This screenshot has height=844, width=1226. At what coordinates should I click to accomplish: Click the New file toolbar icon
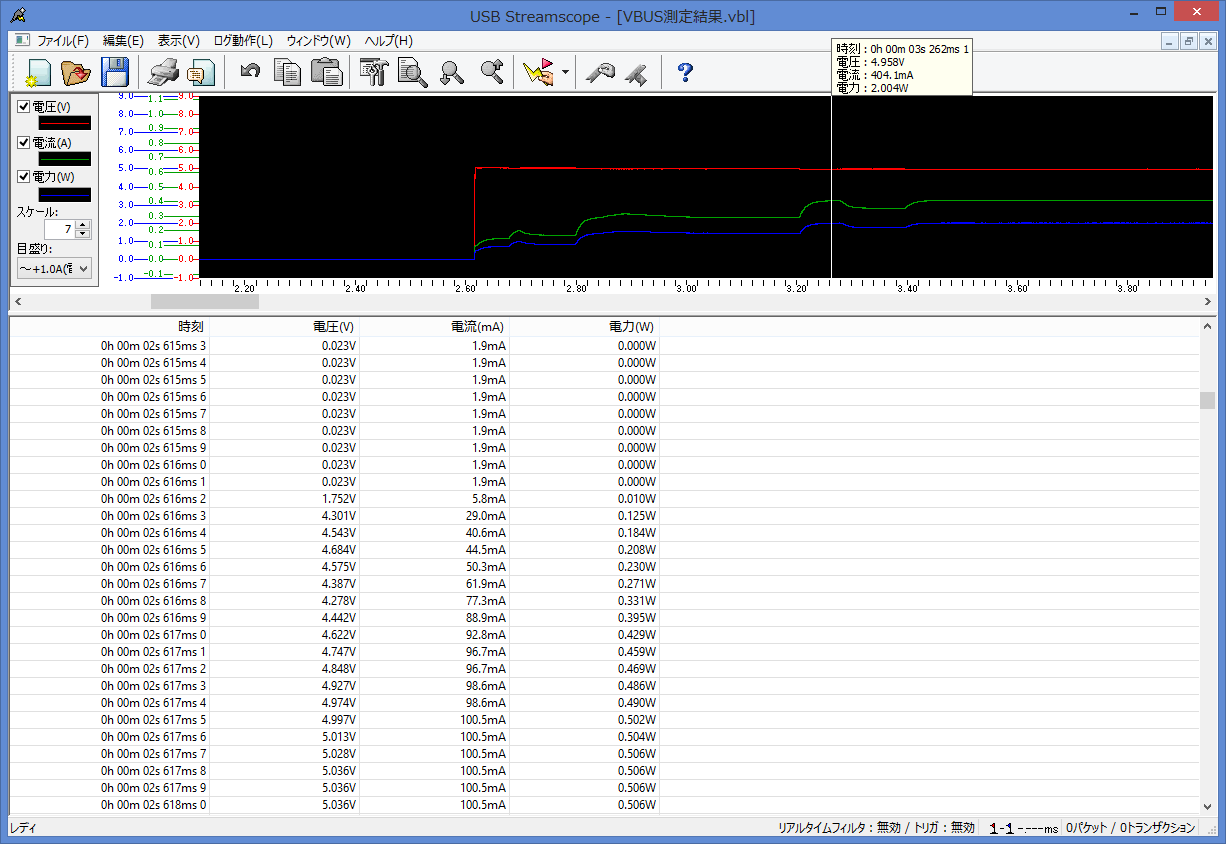click(36, 73)
